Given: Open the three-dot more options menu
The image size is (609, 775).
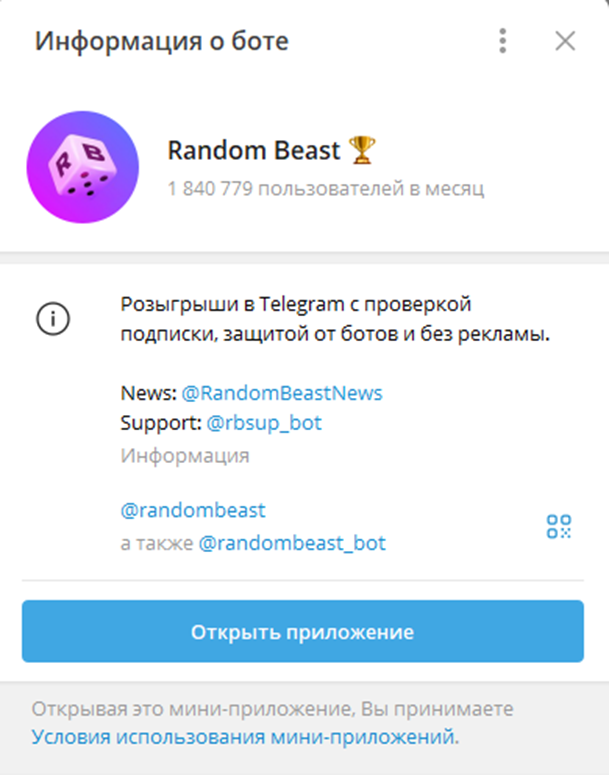Looking at the screenshot, I should 503,41.
